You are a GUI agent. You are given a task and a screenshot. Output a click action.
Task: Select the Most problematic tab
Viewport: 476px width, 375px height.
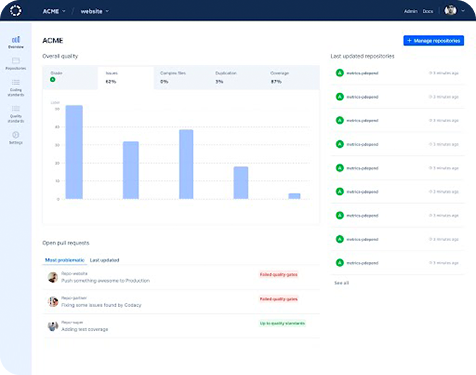tap(65, 260)
